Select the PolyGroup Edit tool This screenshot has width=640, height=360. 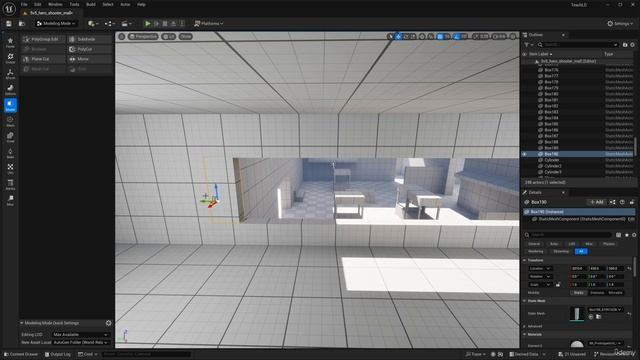(43, 39)
